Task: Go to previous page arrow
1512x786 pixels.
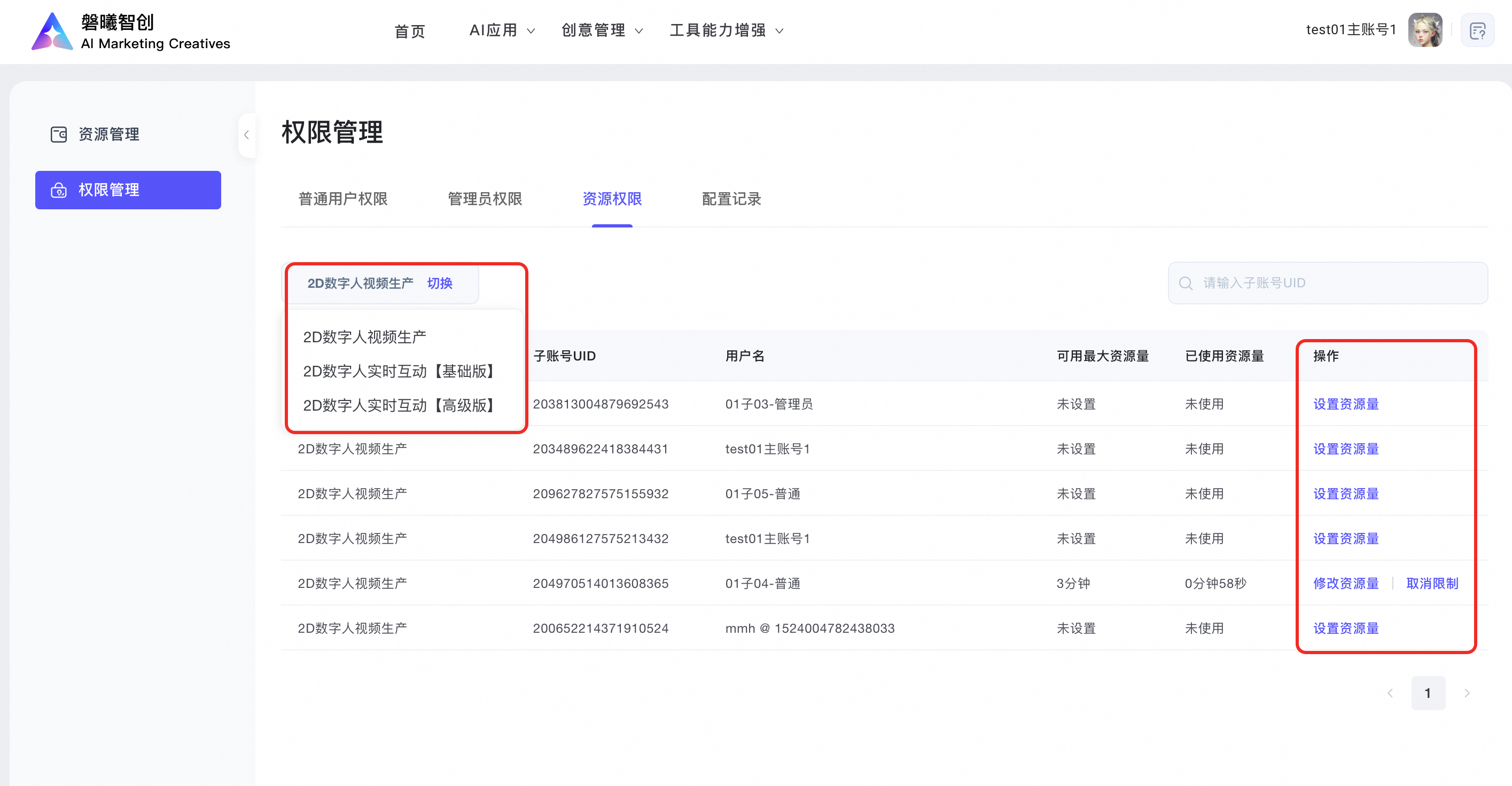Action: tap(1390, 693)
